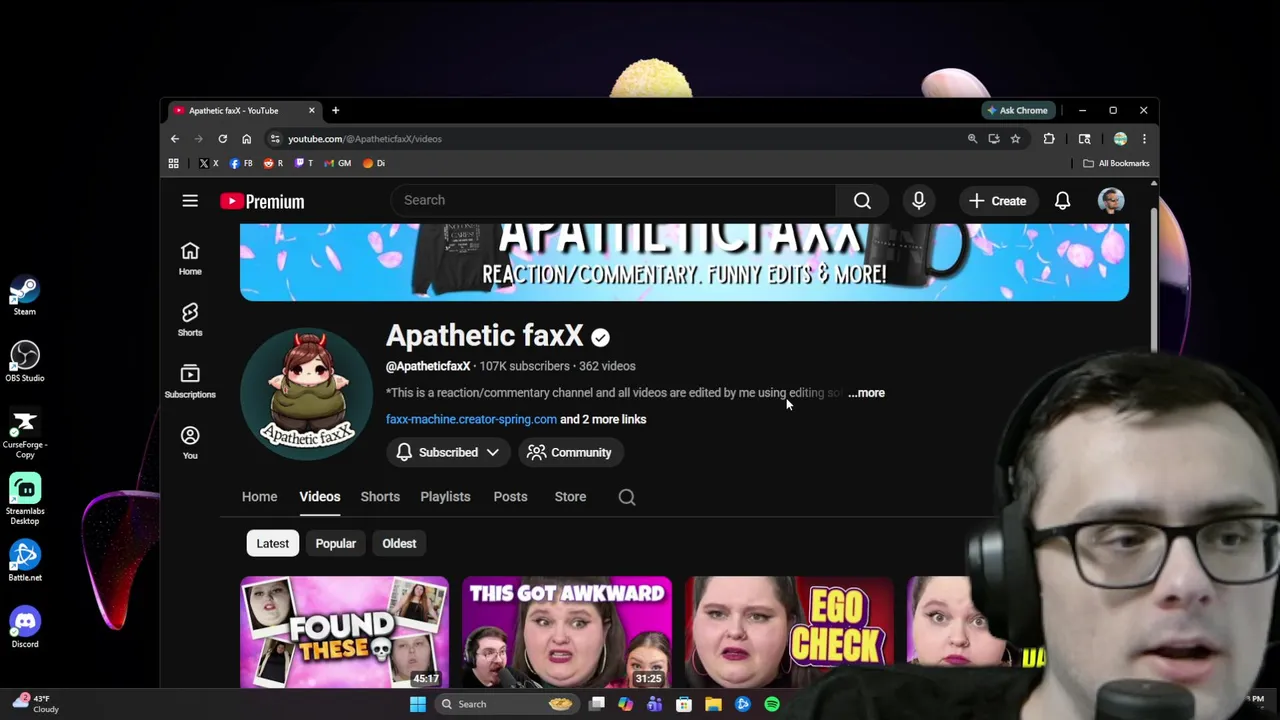Screen dimensions: 1280x720
Task: Open the 'EGO CHECK' video thumbnail
Action: coord(789,633)
